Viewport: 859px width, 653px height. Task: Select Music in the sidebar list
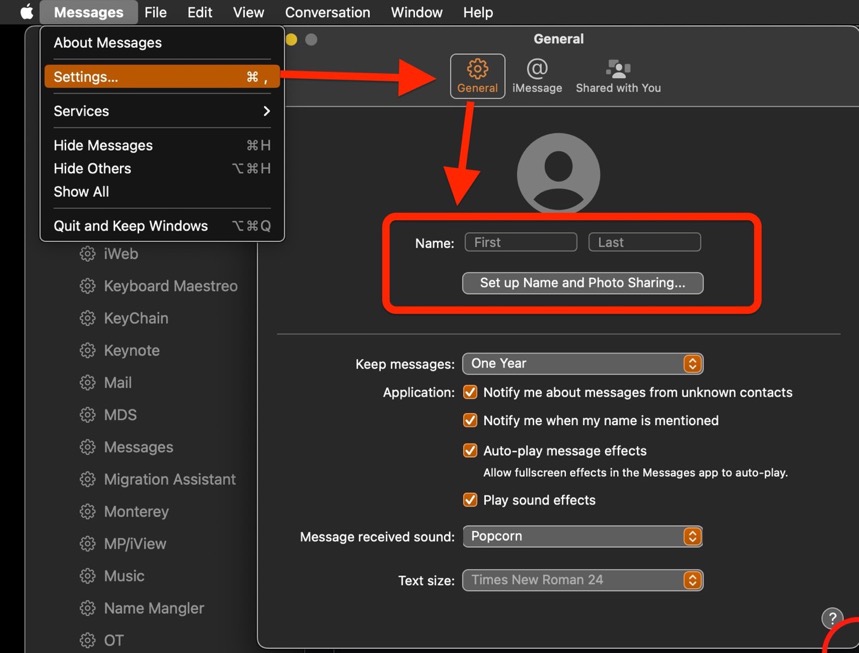[124, 576]
